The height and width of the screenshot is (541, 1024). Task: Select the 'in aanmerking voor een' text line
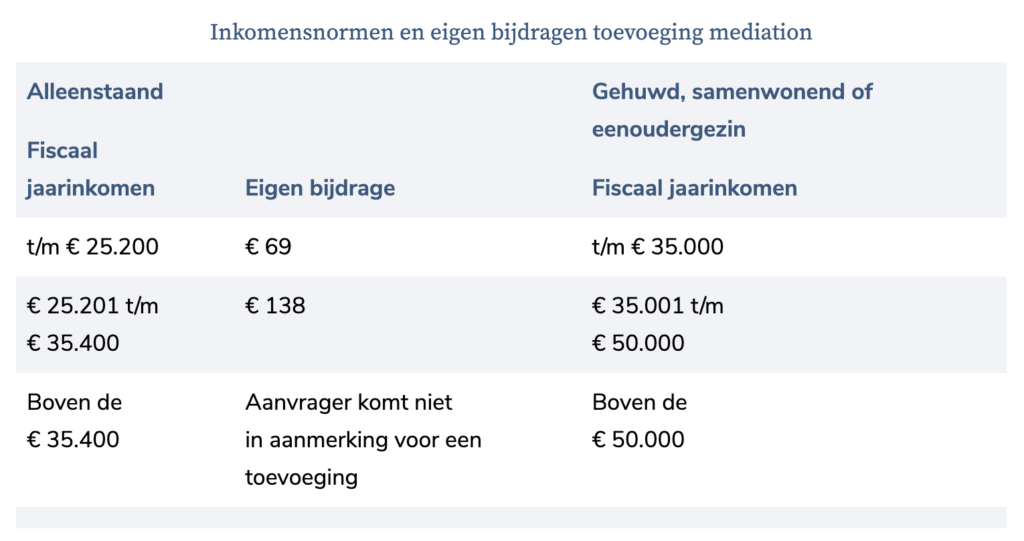(363, 440)
